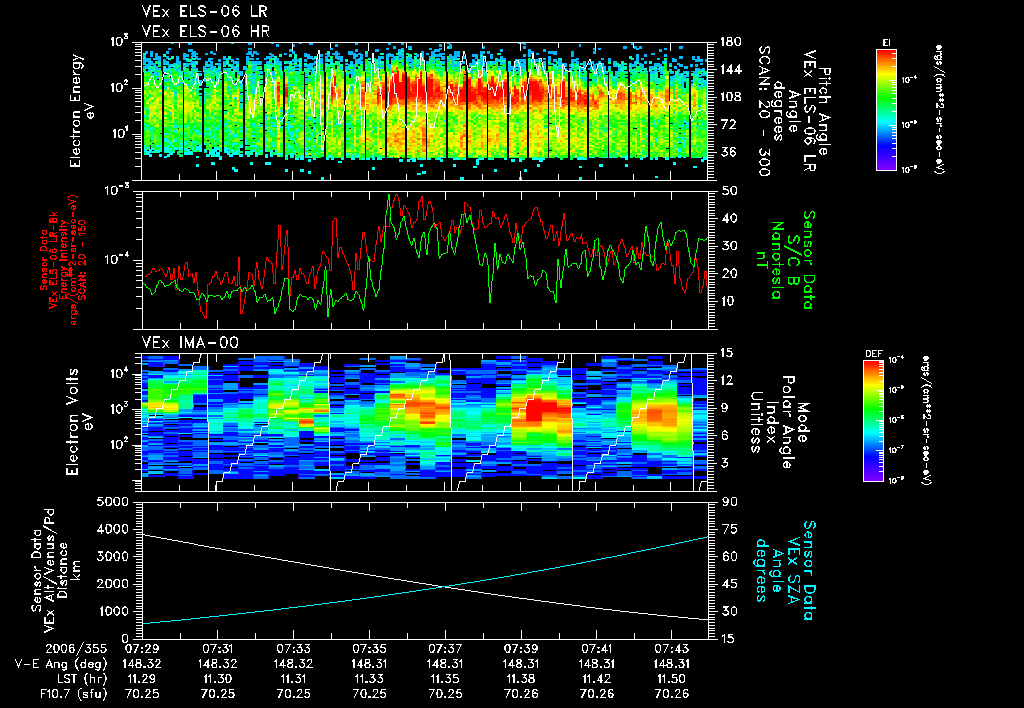Select the "VEx IMA-00" panel title

point(190,343)
